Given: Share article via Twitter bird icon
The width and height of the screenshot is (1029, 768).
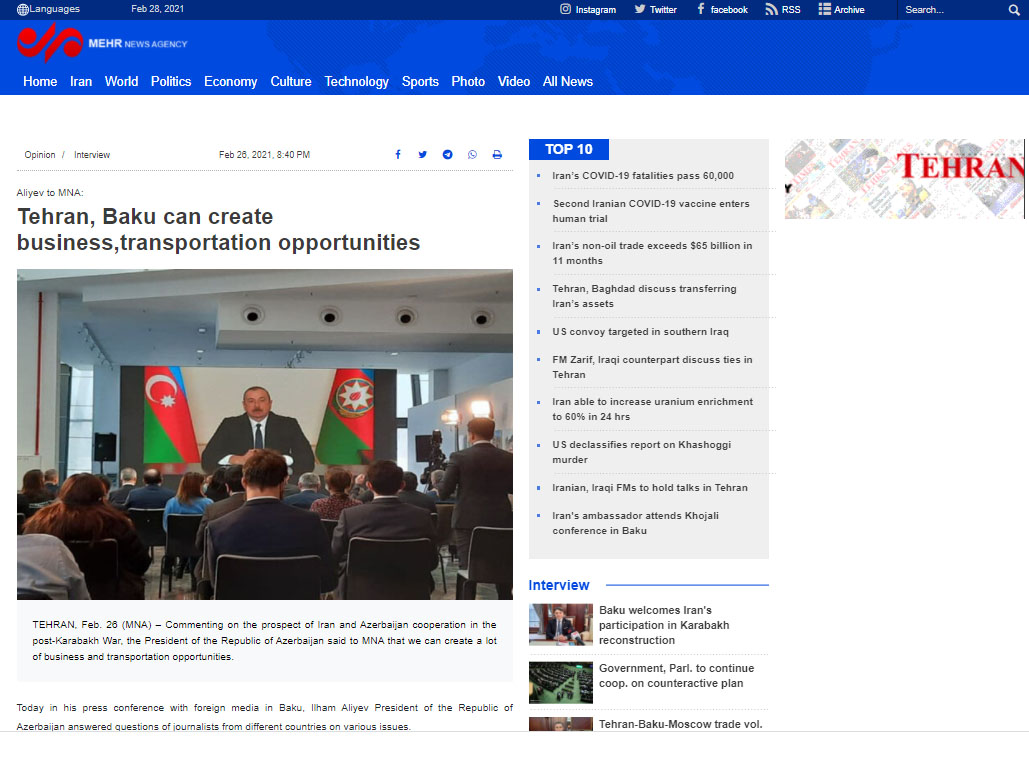Looking at the screenshot, I should [x=422, y=155].
